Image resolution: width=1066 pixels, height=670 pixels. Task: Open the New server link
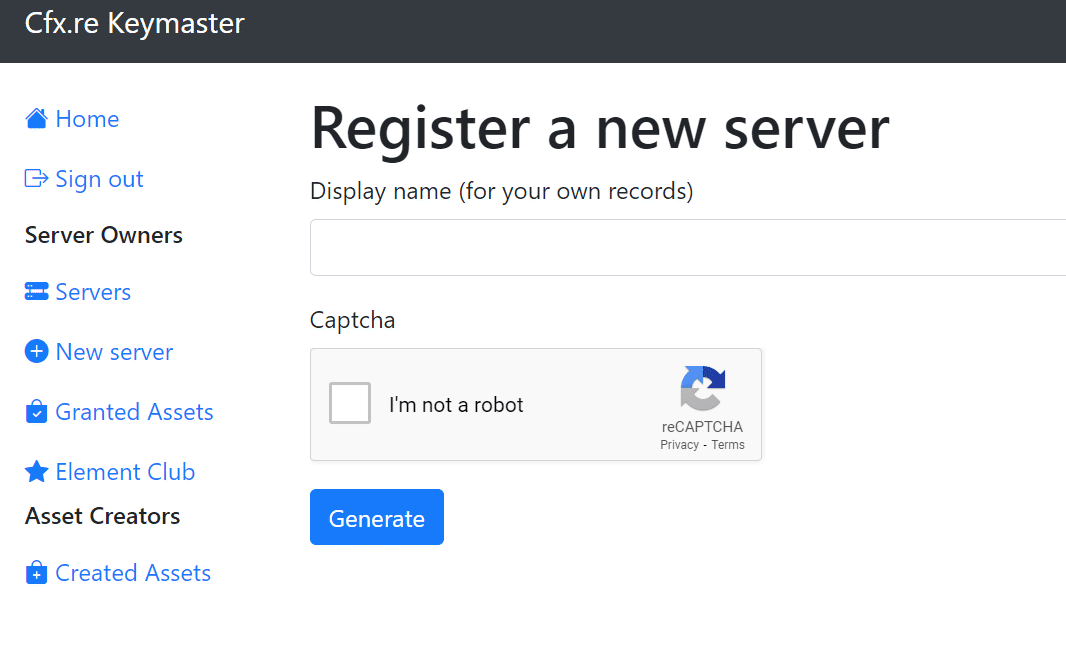click(114, 352)
